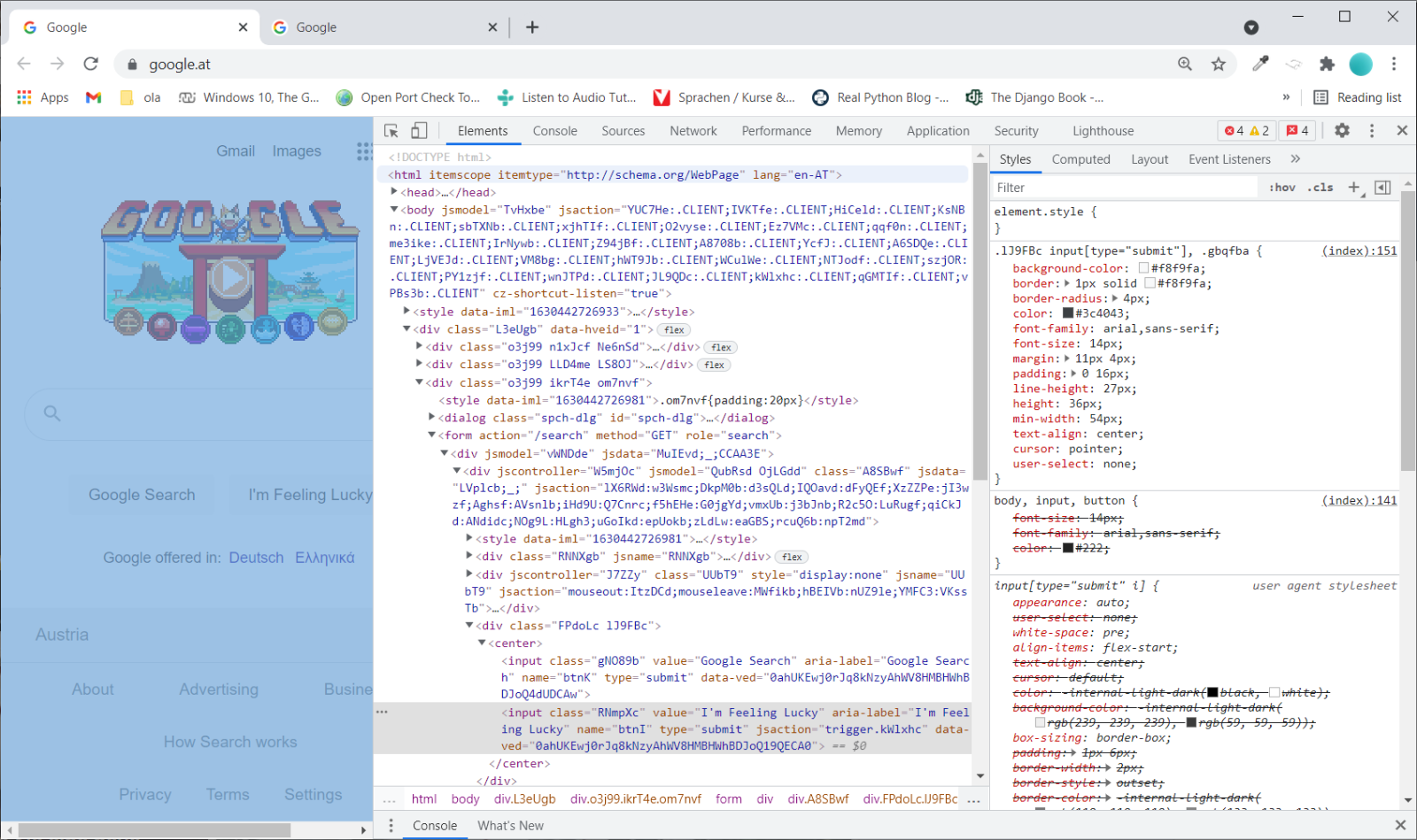Open the Network tab
Screen dimensions: 1417x840
point(693,131)
